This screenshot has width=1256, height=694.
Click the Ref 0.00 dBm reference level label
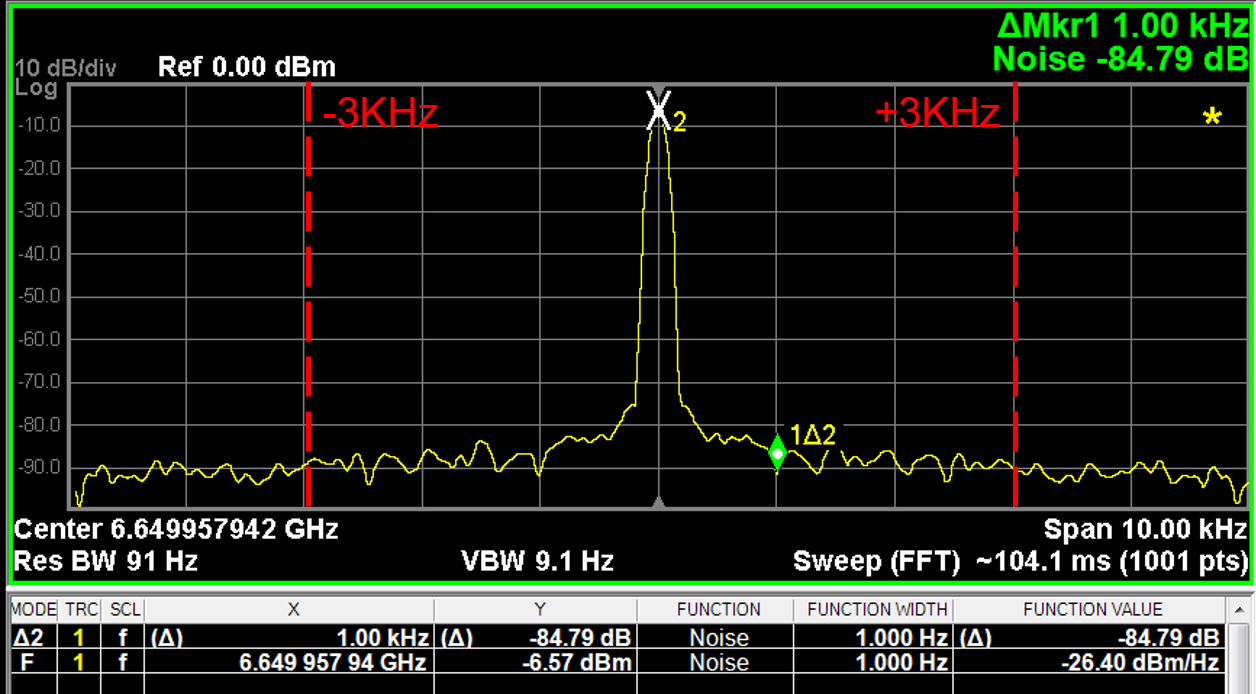pyautogui.click(x=245, y=67)
